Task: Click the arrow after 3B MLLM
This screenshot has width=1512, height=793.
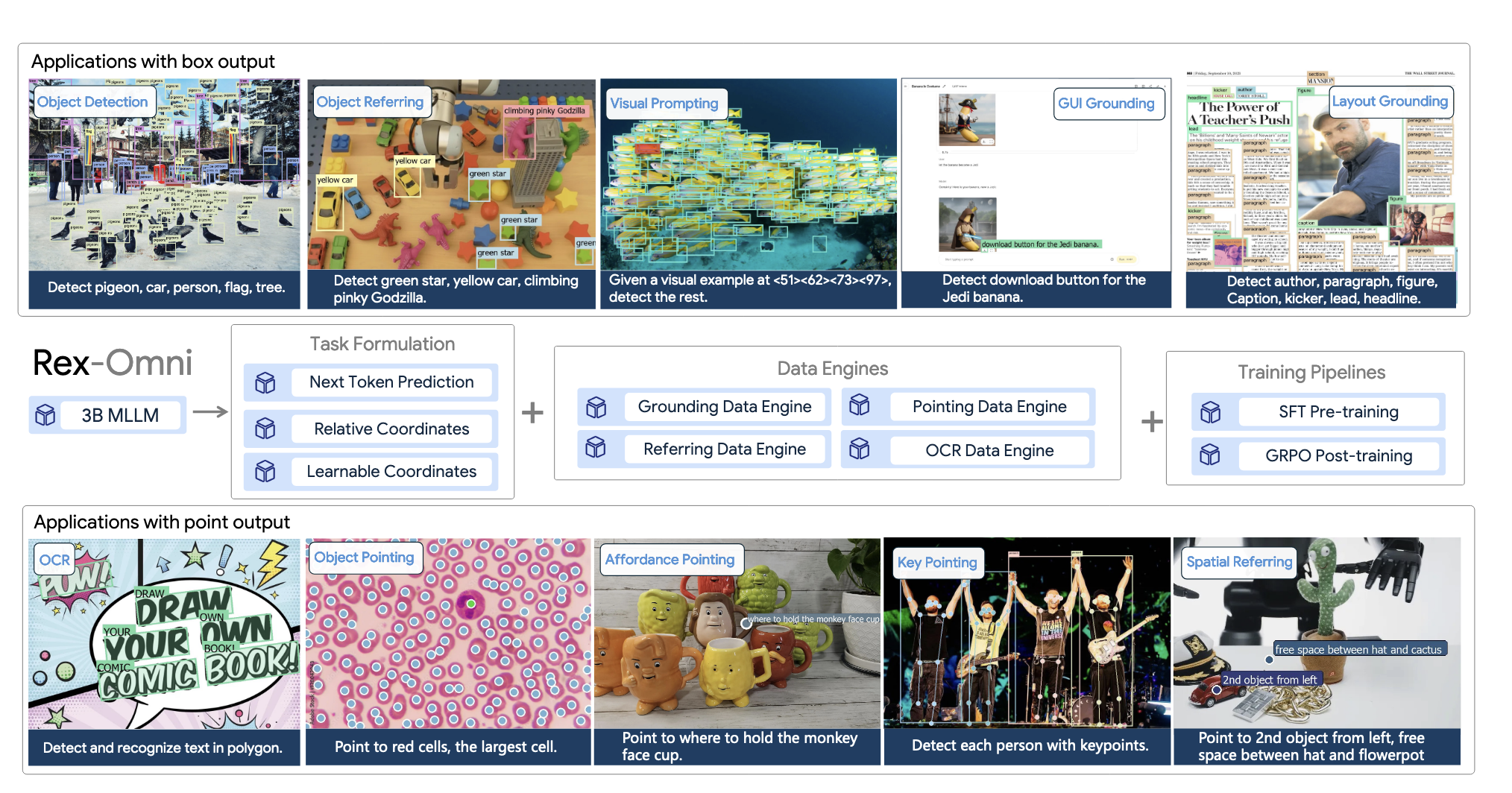Action: pyautogui.click(x=210, y=412)
